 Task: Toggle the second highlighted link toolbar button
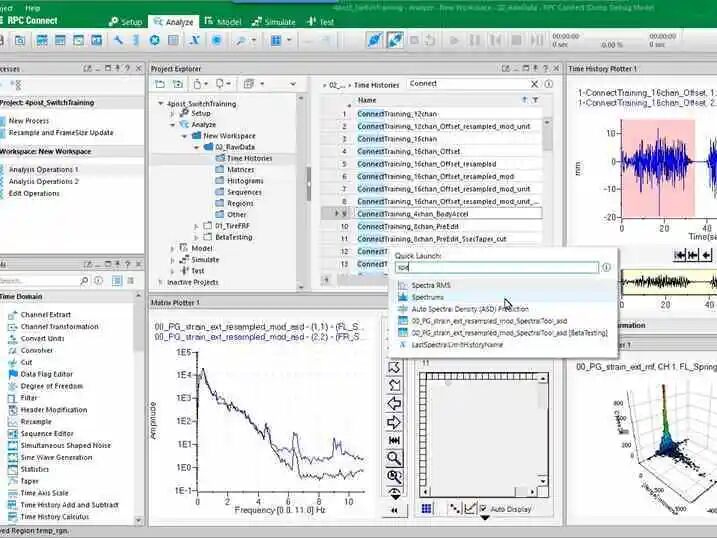(395, 40)
